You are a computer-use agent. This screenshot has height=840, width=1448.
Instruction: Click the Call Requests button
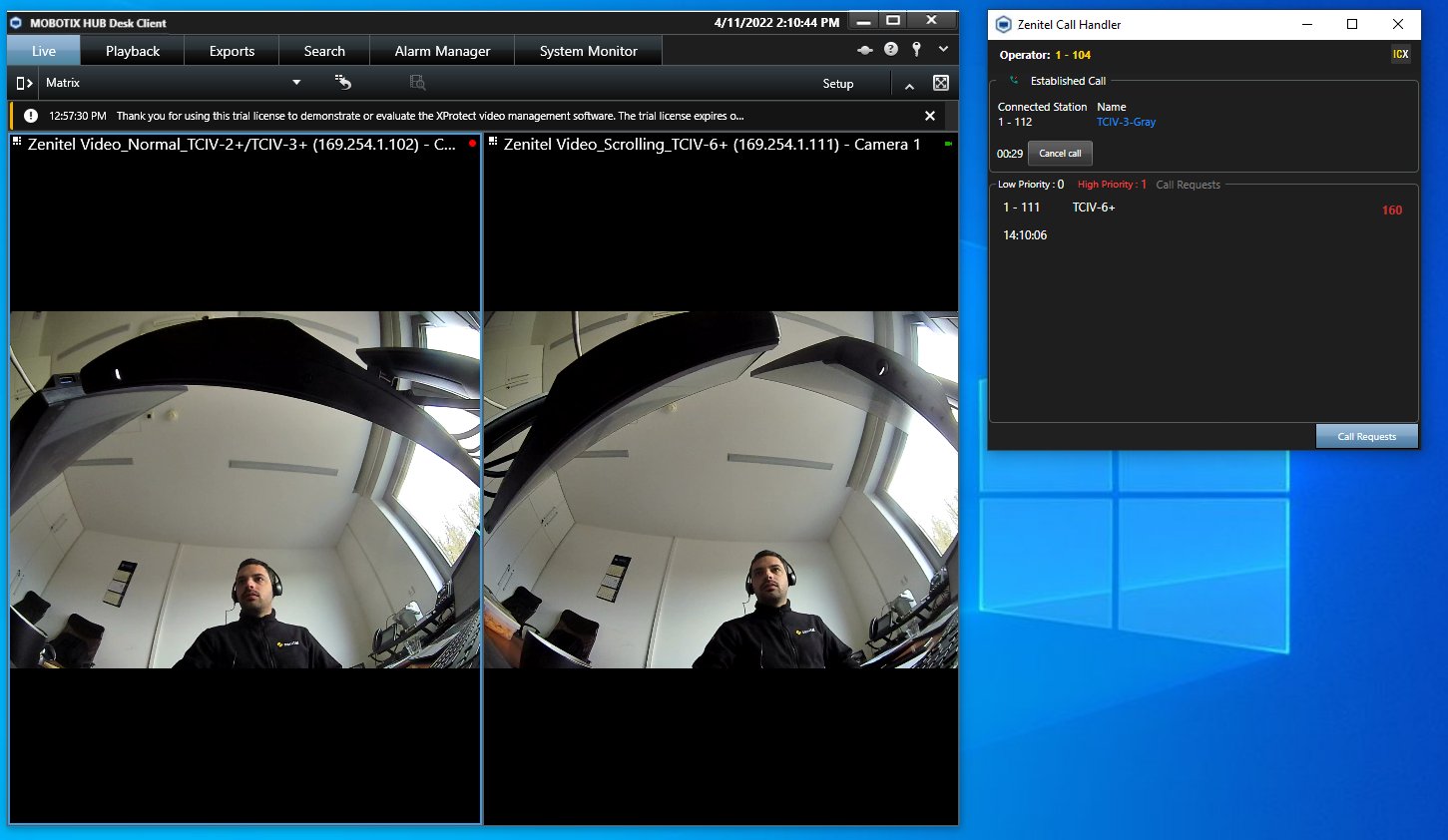pyautogui.click(x=1366, y=437)
